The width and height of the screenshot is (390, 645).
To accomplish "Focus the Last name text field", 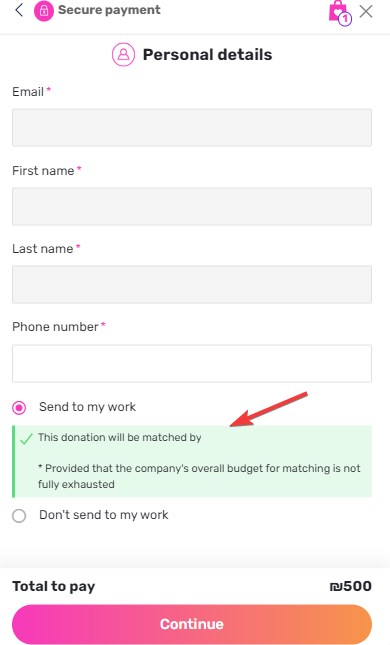I will pyautogui.click(x=192, y=285).
